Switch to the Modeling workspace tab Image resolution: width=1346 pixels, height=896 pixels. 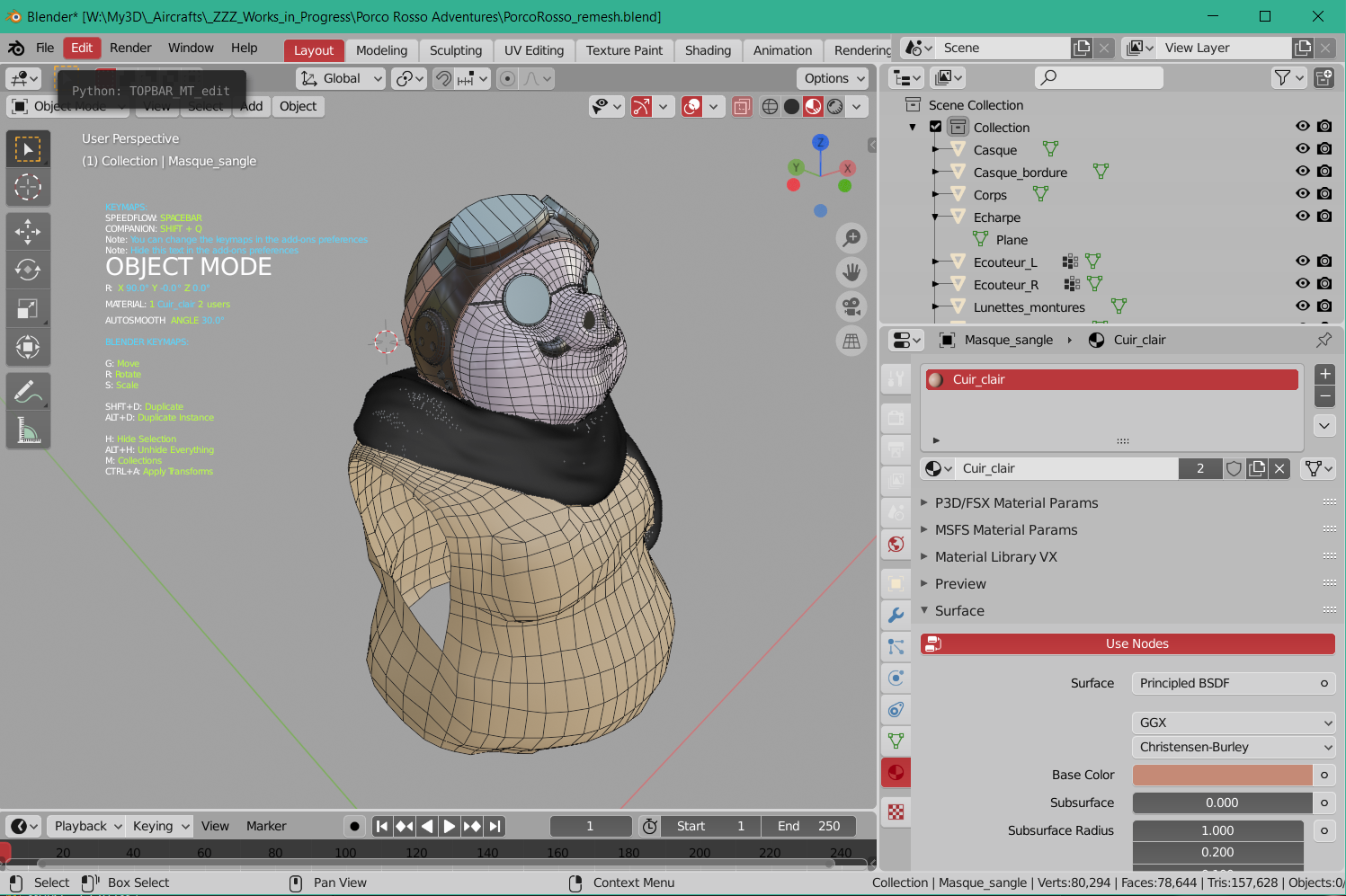pos(381,50)
